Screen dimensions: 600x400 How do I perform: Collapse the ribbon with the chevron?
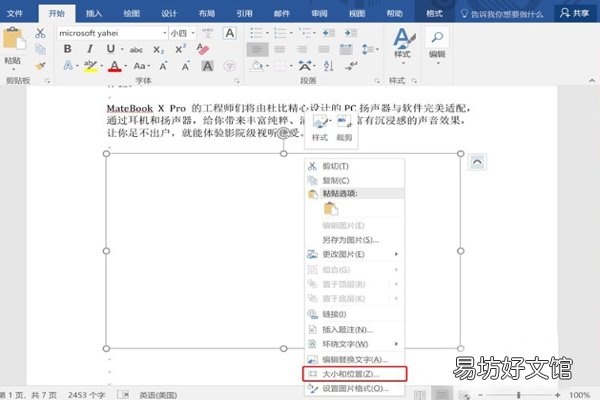click(592, 80)
